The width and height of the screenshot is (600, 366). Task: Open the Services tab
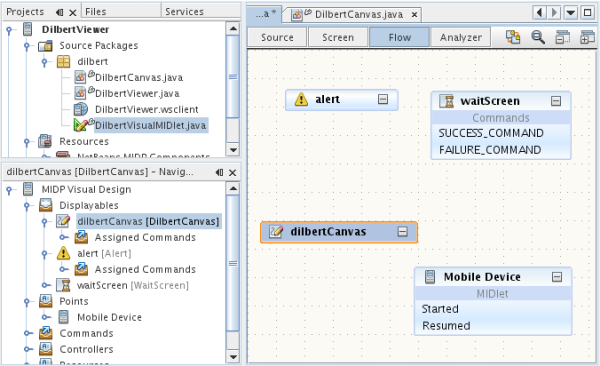pos(184,12)
